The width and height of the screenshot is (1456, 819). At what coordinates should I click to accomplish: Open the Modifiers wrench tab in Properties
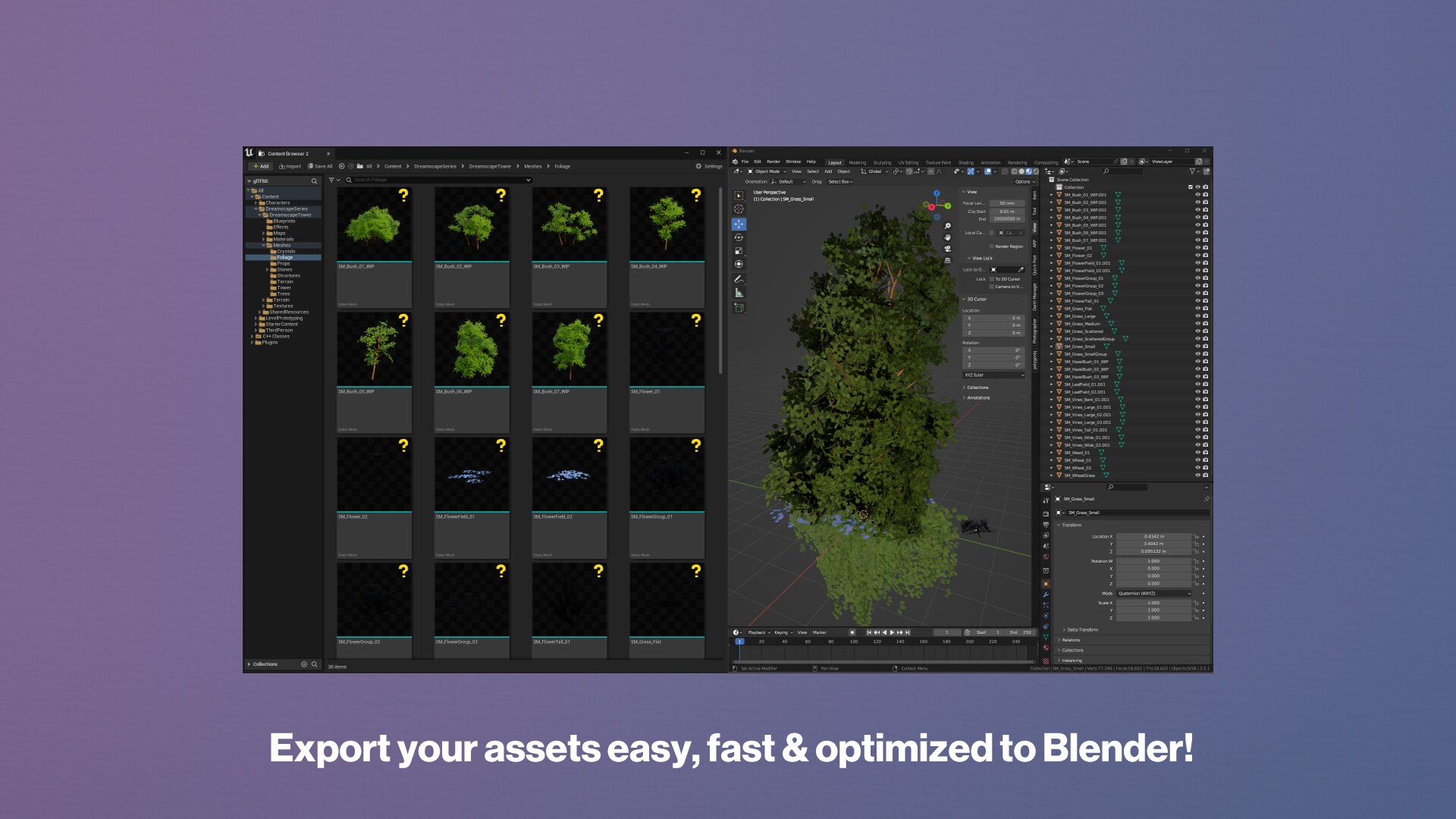[1046, 595]
